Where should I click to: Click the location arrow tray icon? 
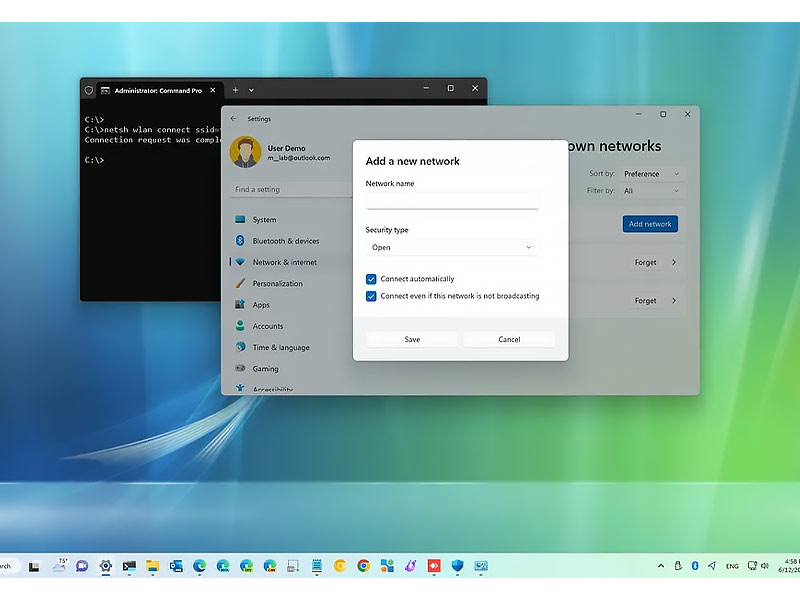(712, 566)
